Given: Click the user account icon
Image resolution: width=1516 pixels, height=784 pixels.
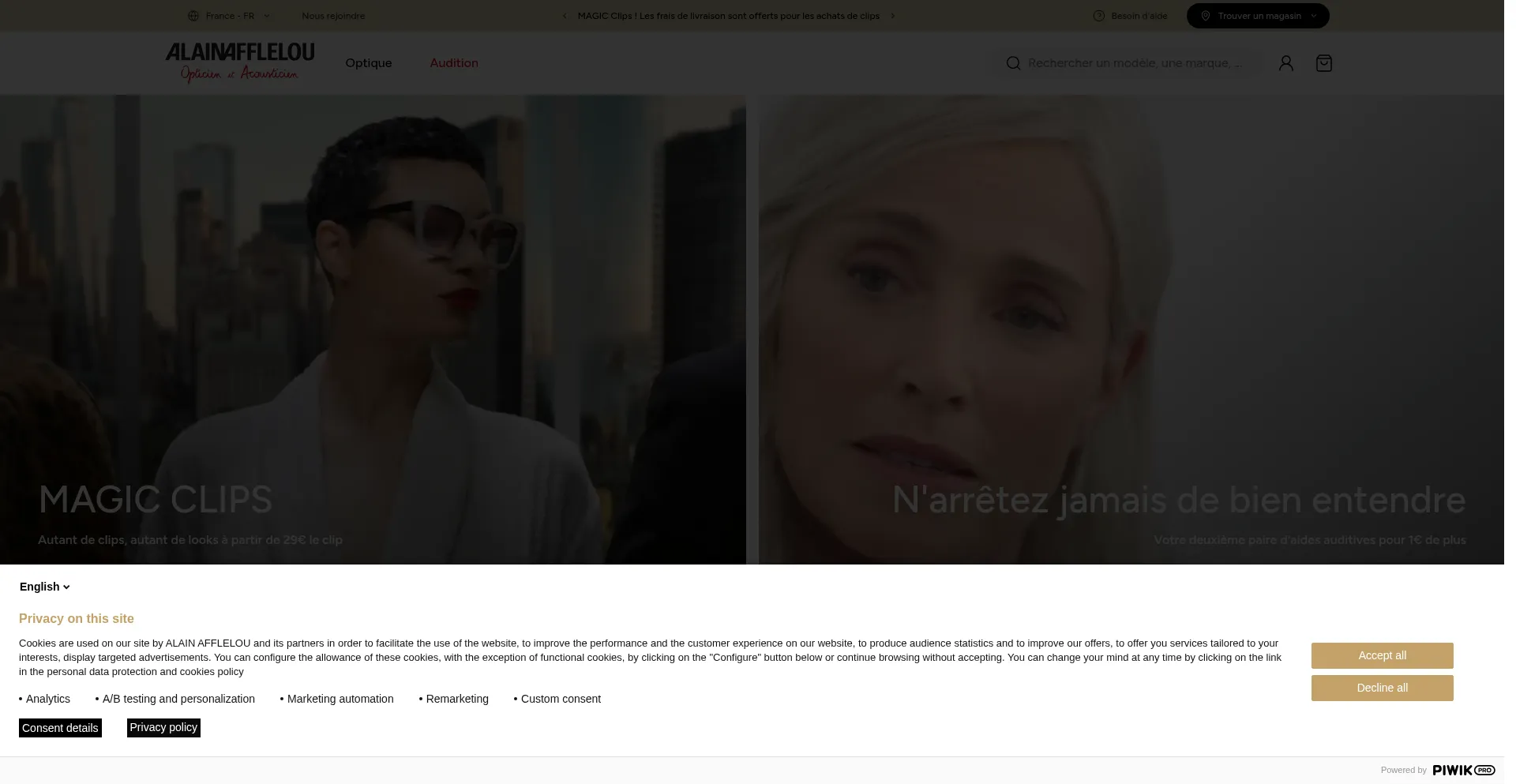Looking at the screenshot, I should 1285,63.
